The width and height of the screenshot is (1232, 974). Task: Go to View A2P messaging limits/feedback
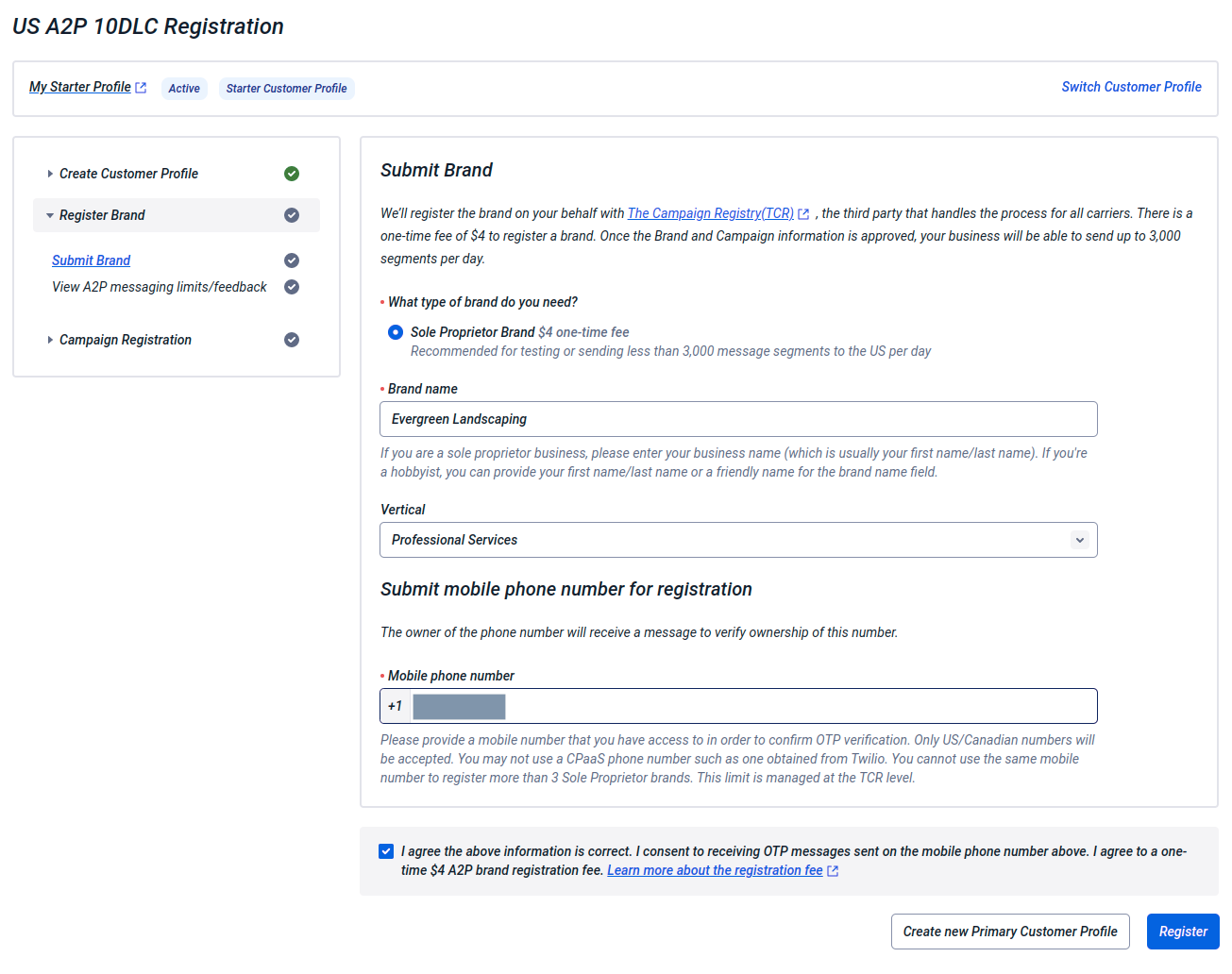(x=160, y=287)
